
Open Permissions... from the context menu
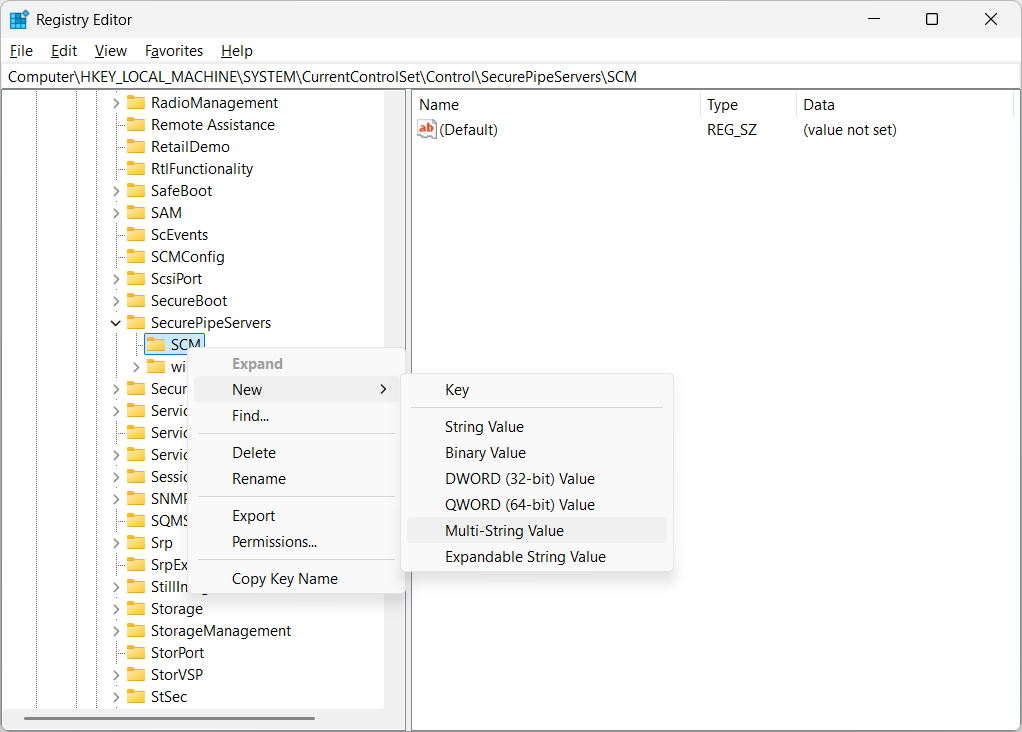coord(297,542)
